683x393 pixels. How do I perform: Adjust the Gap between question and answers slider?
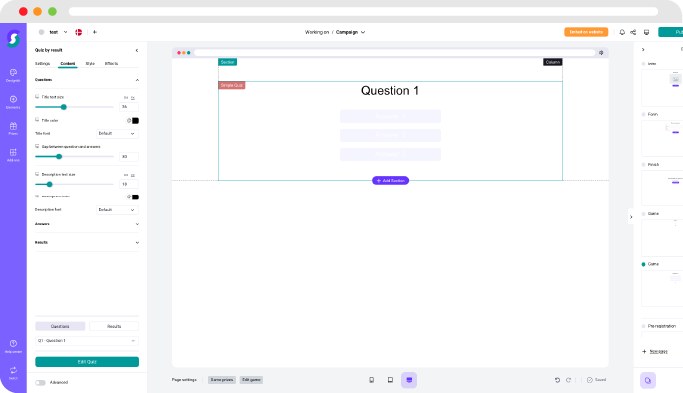point(59,156)
